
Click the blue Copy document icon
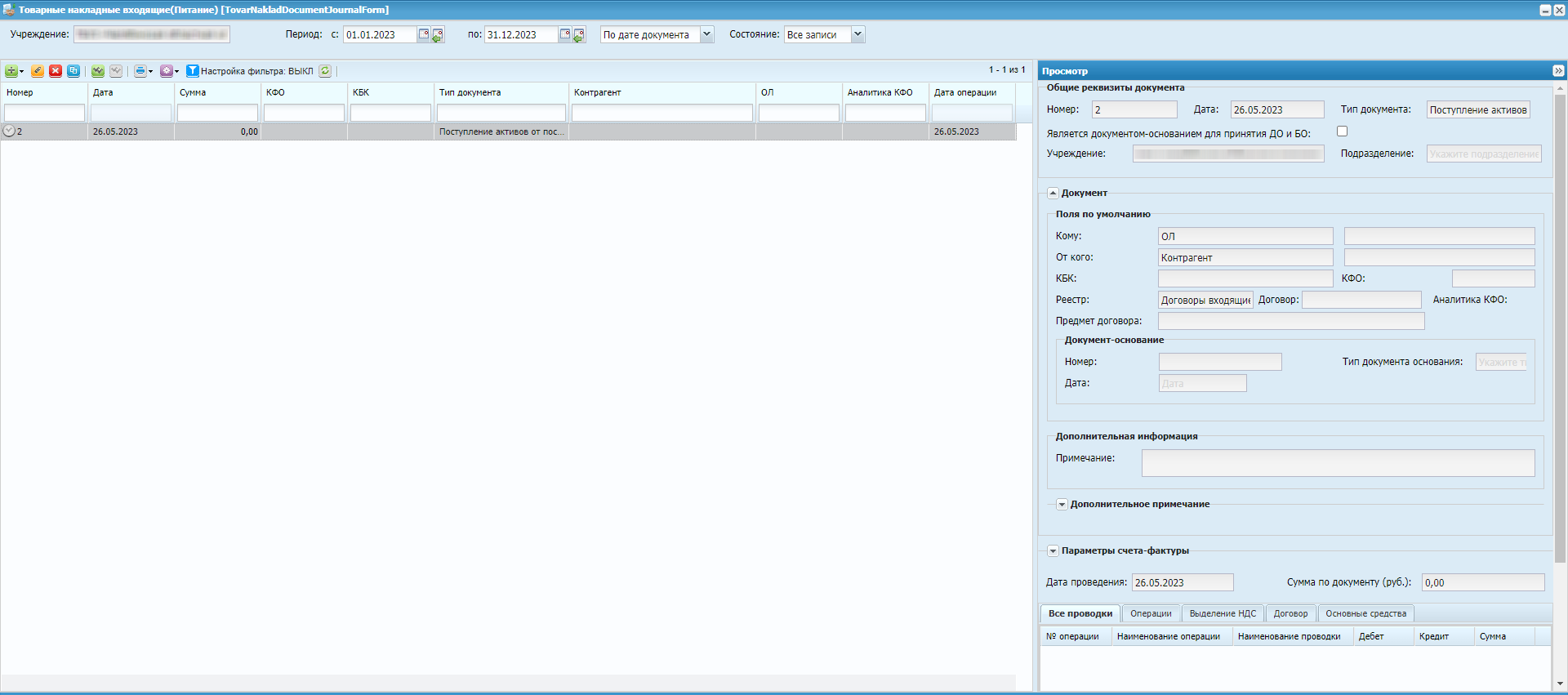(x=73, y=71)
